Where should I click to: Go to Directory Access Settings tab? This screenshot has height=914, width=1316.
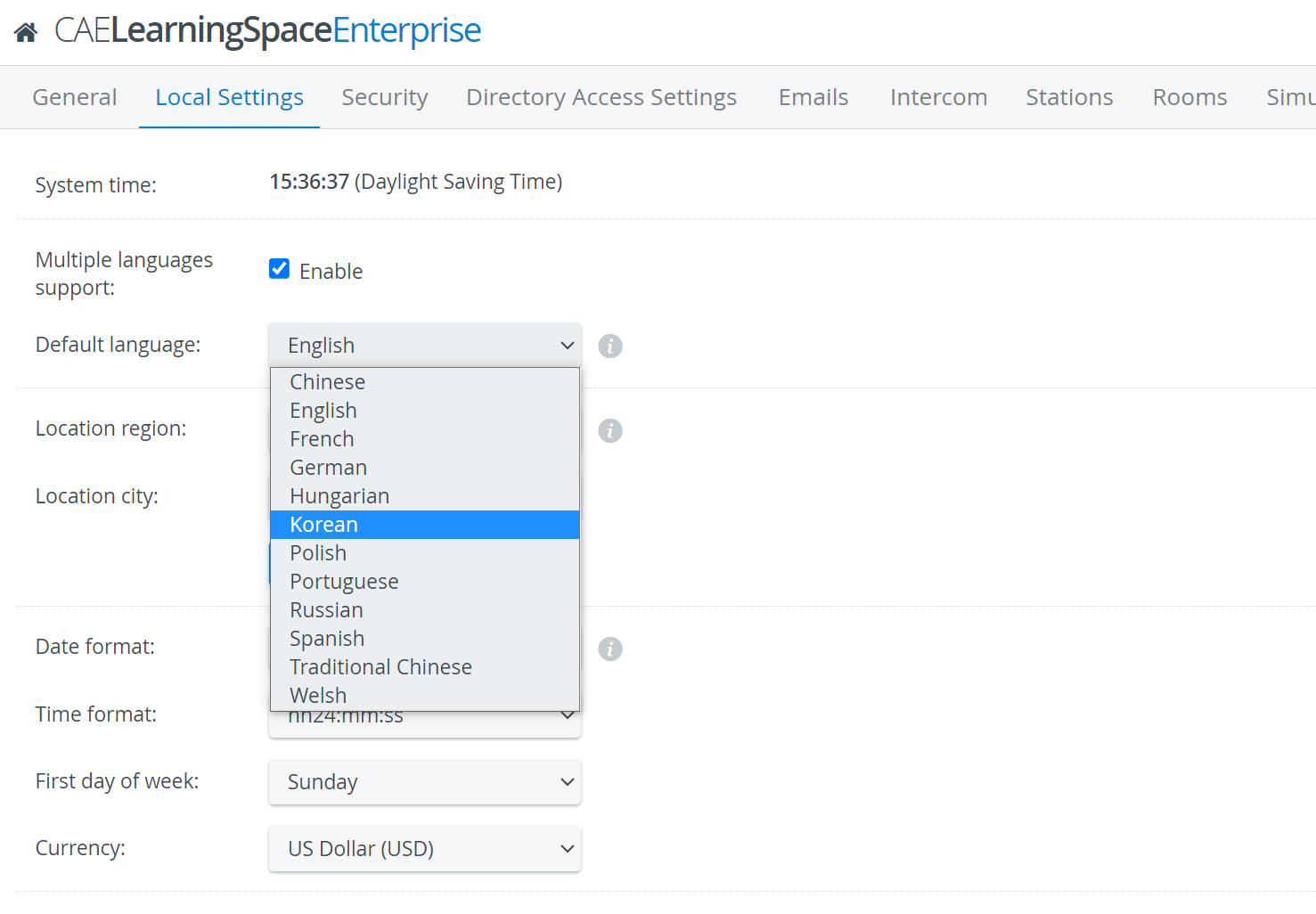pos(601,97)
